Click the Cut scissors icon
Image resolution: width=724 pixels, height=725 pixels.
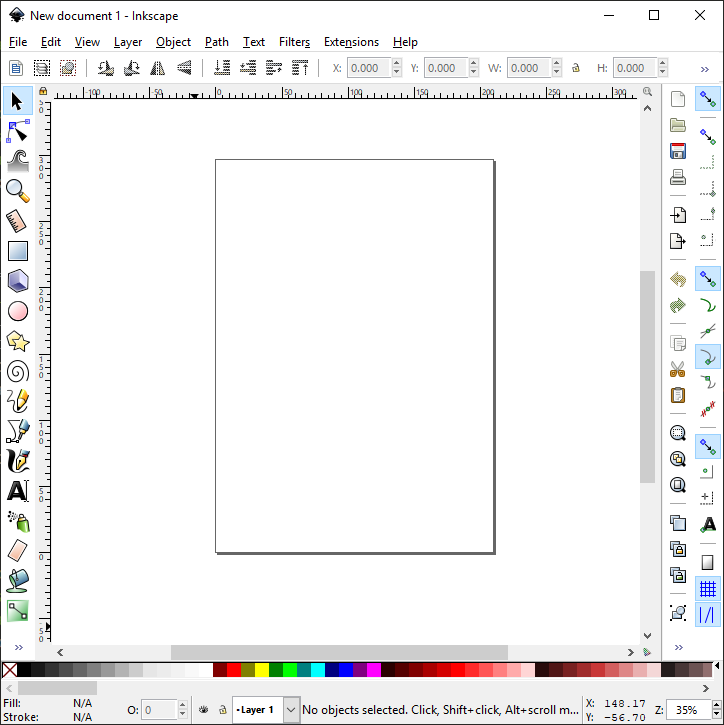pos(678,369)
